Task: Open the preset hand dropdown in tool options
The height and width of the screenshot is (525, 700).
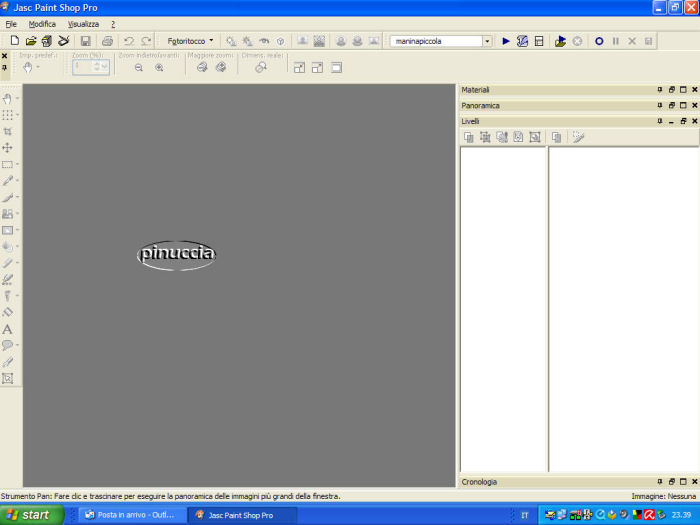Action: point(38,67)
